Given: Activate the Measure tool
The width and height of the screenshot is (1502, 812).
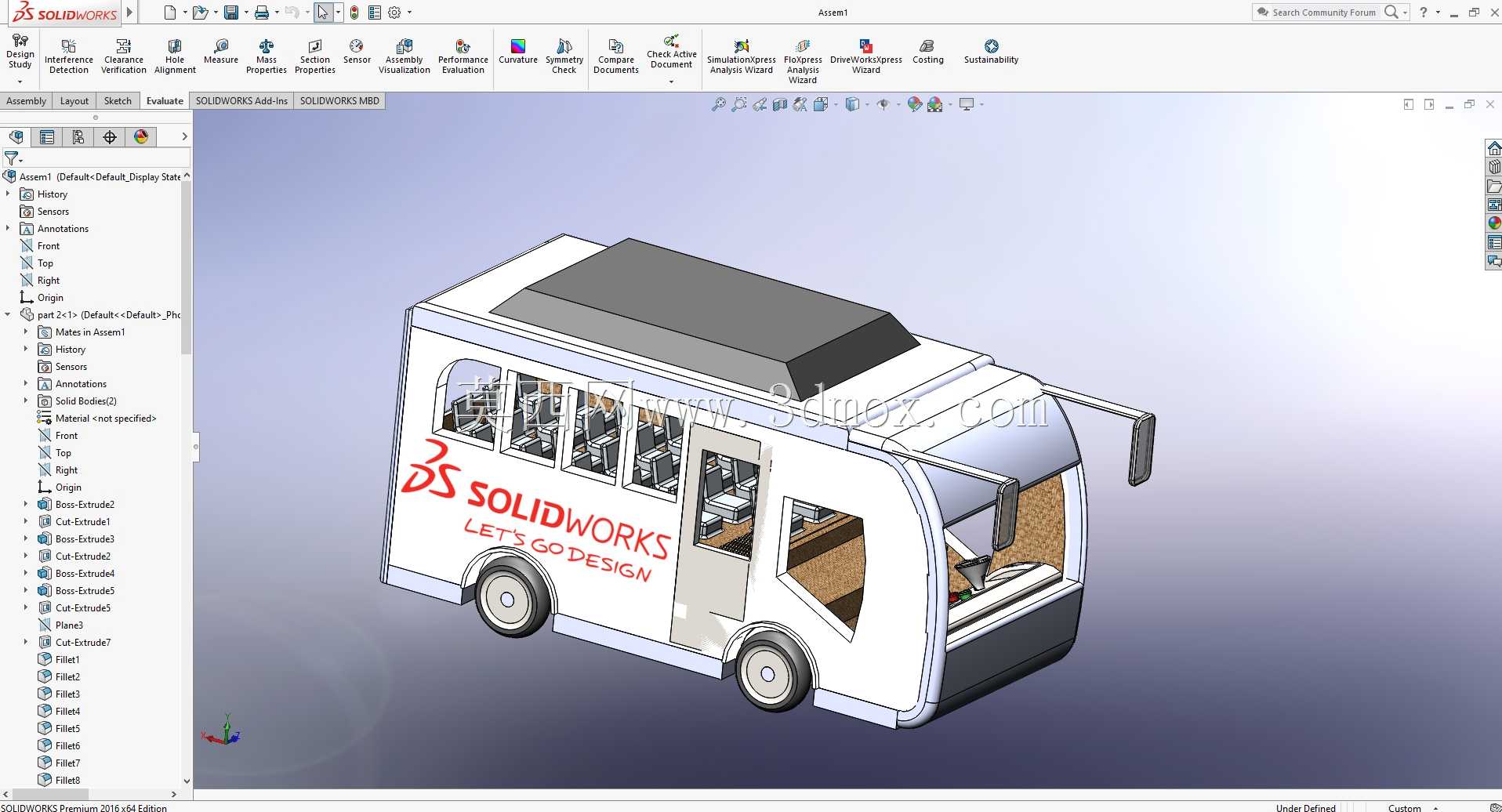Looking at the screenshot, I should (x=221, y=52).
